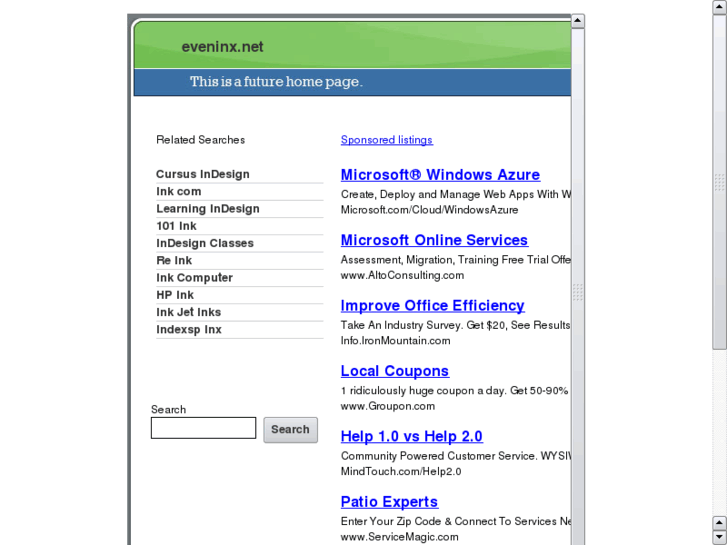Click the www.AltoConsulting.com URL text
Viewport: 727px width, 545px height.
[402, 275]
